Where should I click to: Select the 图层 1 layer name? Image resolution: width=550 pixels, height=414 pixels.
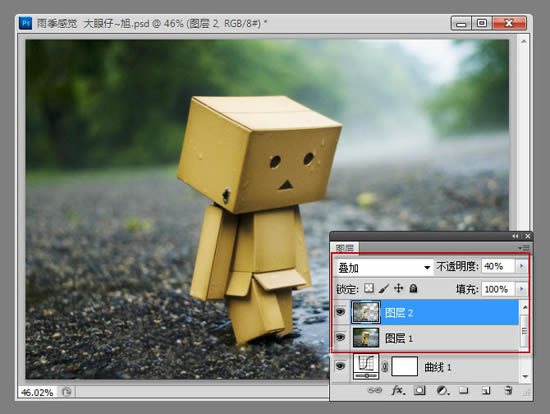point(399,338)
